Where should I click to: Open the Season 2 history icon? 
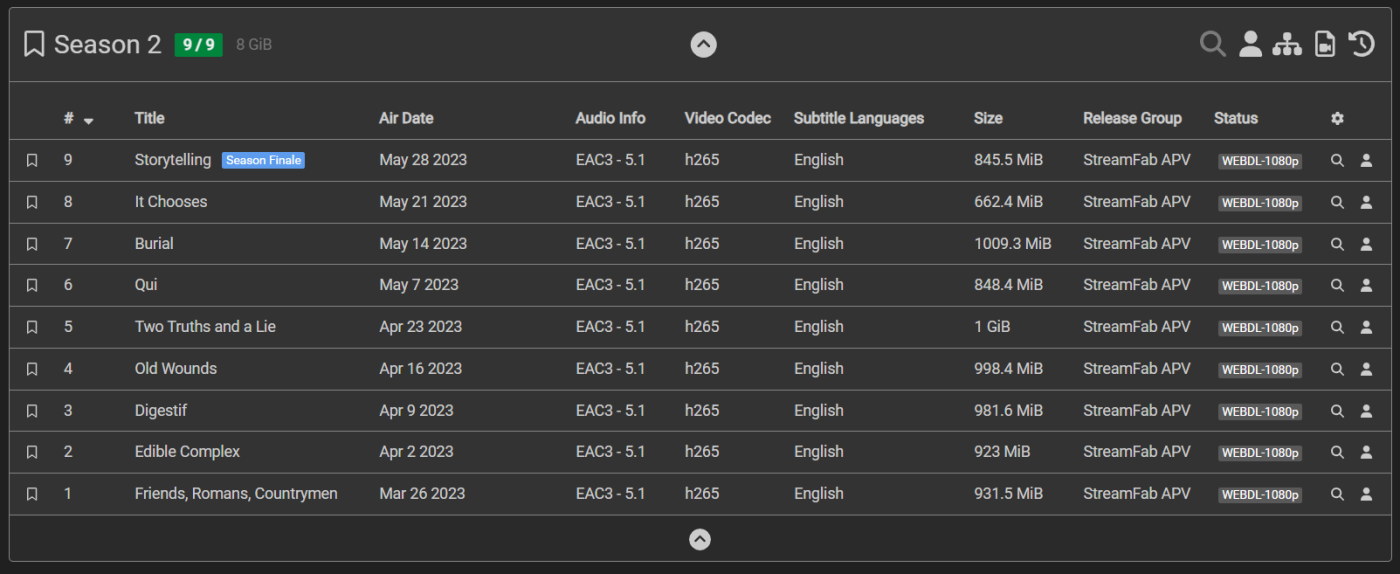(x=1361, y=44)
